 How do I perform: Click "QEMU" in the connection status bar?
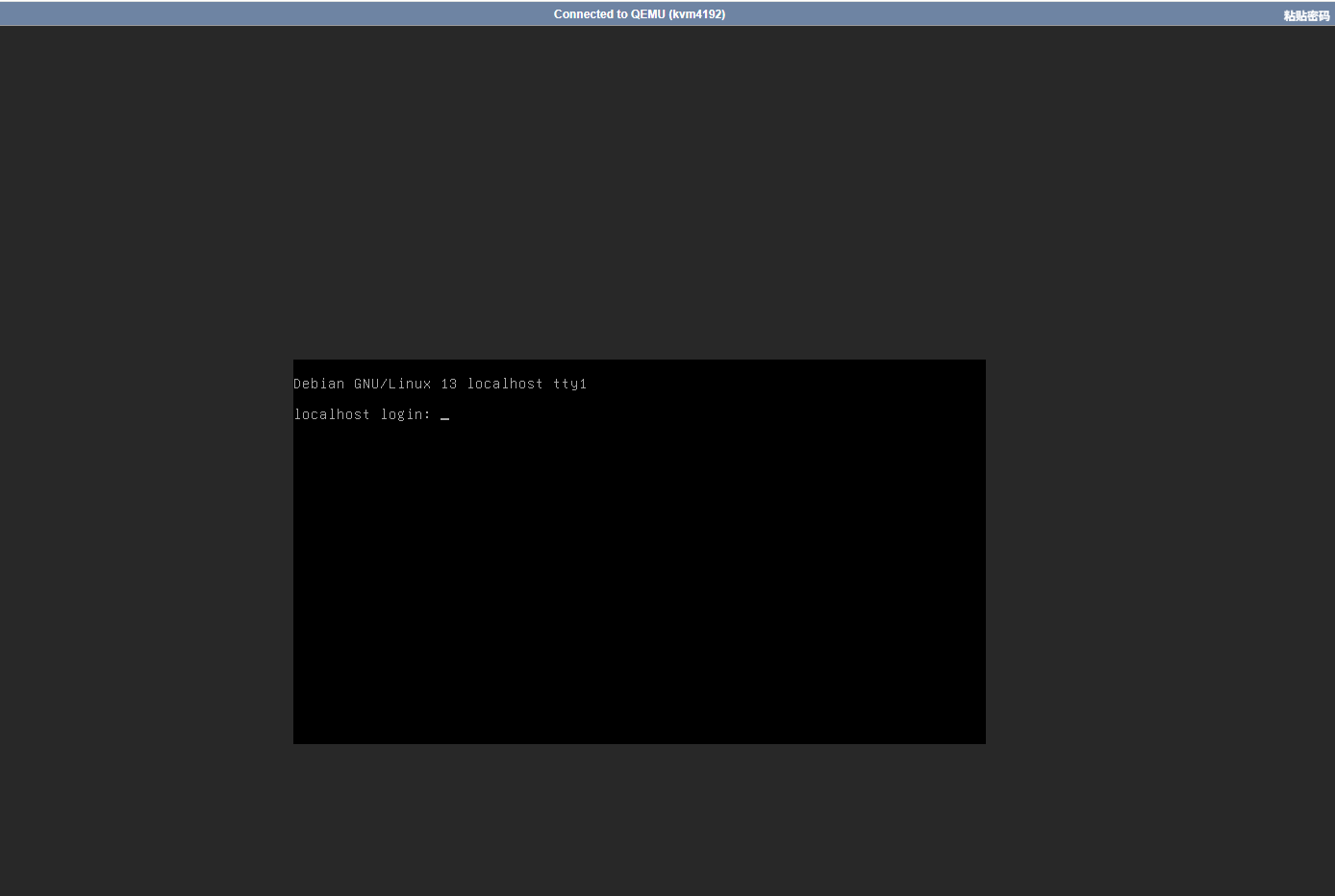click(647, 14)
